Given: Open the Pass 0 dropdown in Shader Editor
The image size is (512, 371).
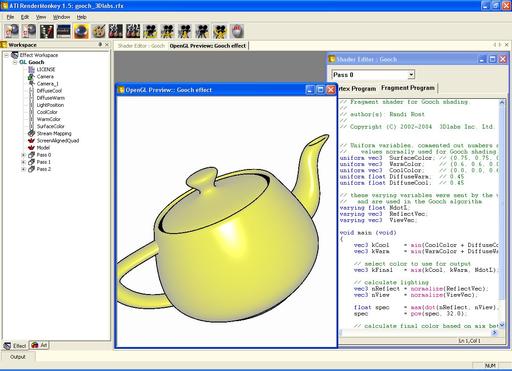Looking at the screenshot, I should (412, 75).
